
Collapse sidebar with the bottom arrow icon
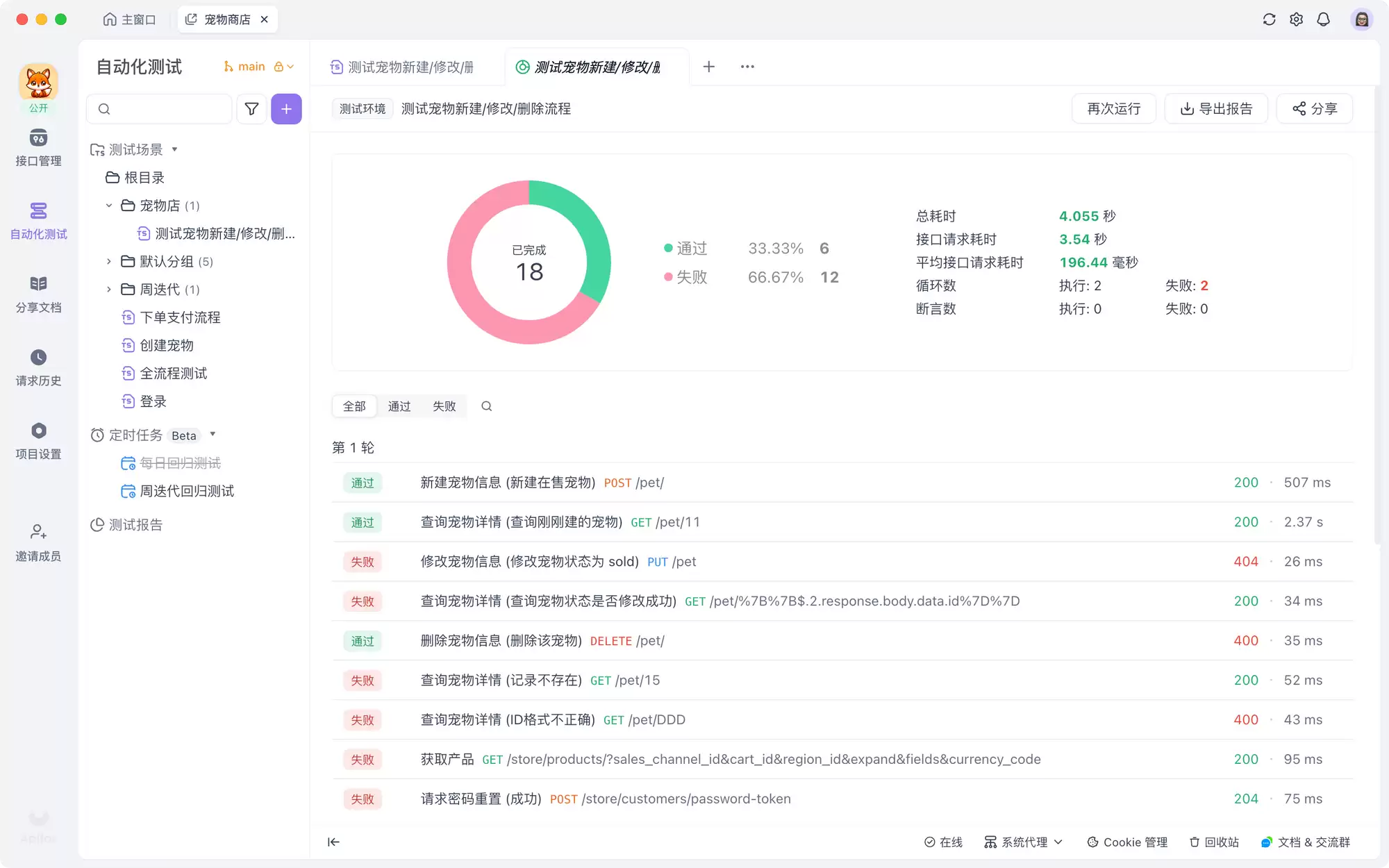[x=333, y=842]
